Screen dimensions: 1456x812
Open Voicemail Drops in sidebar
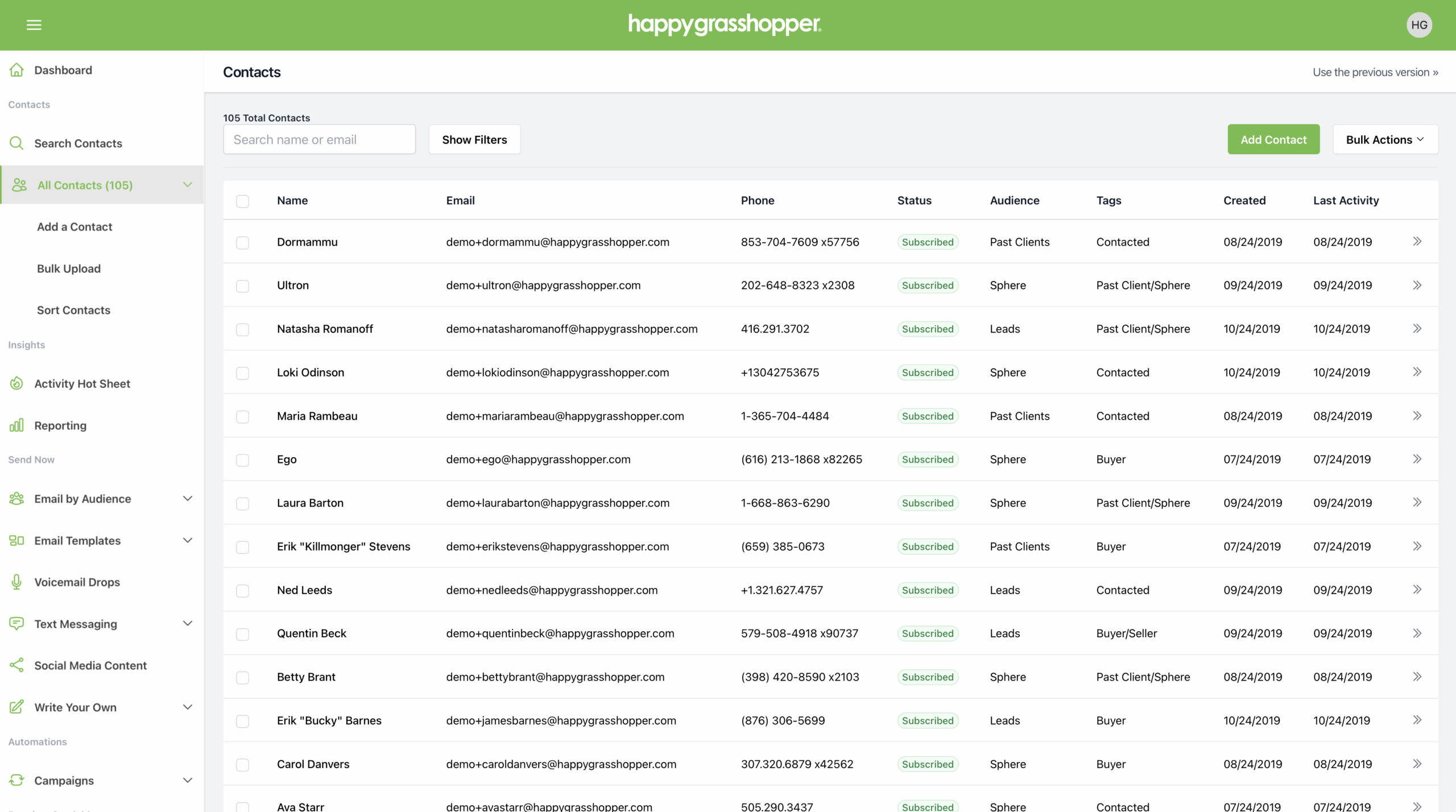tap(77, 582)
